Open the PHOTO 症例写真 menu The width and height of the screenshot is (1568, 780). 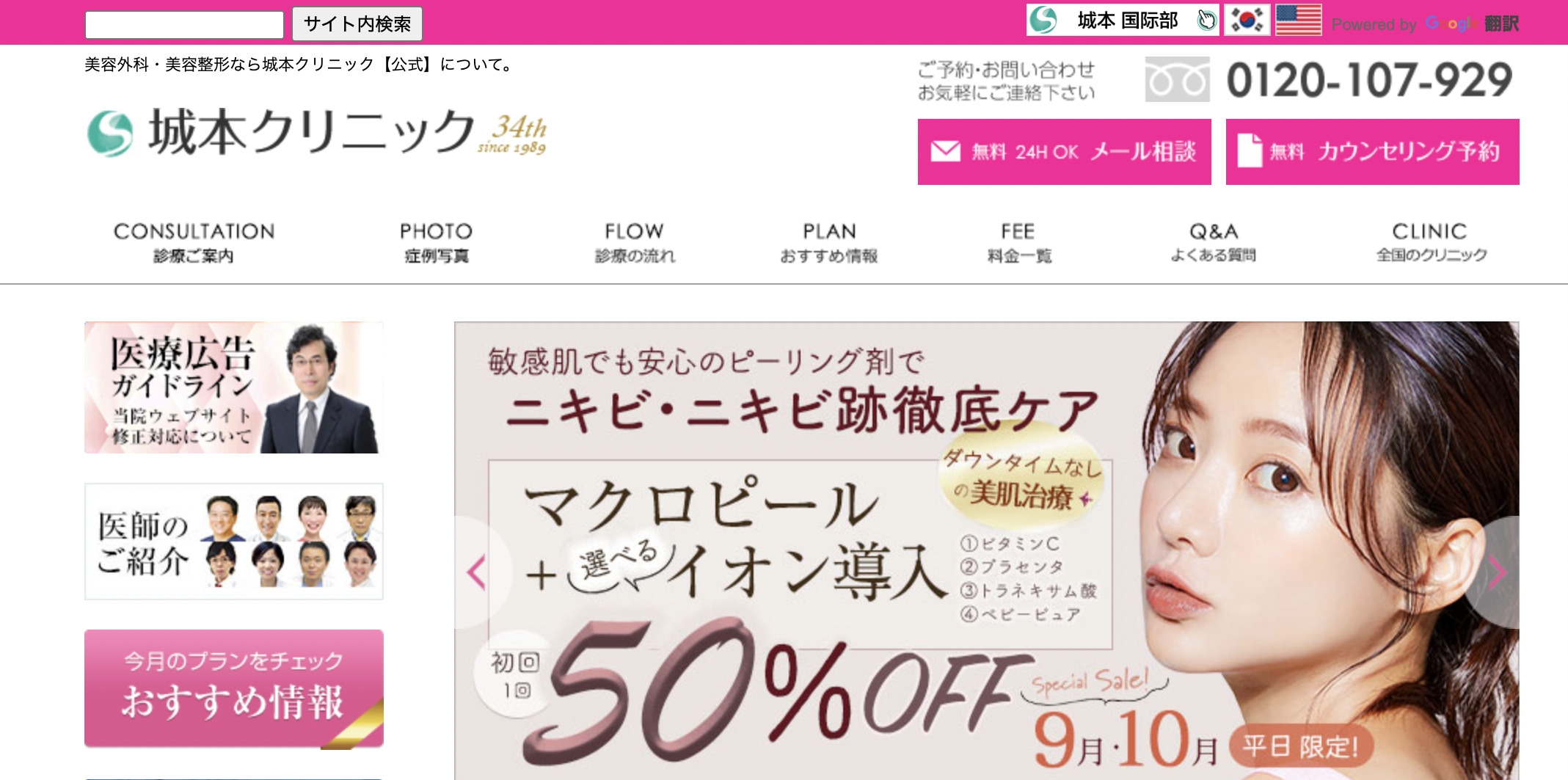coord(436,243)
